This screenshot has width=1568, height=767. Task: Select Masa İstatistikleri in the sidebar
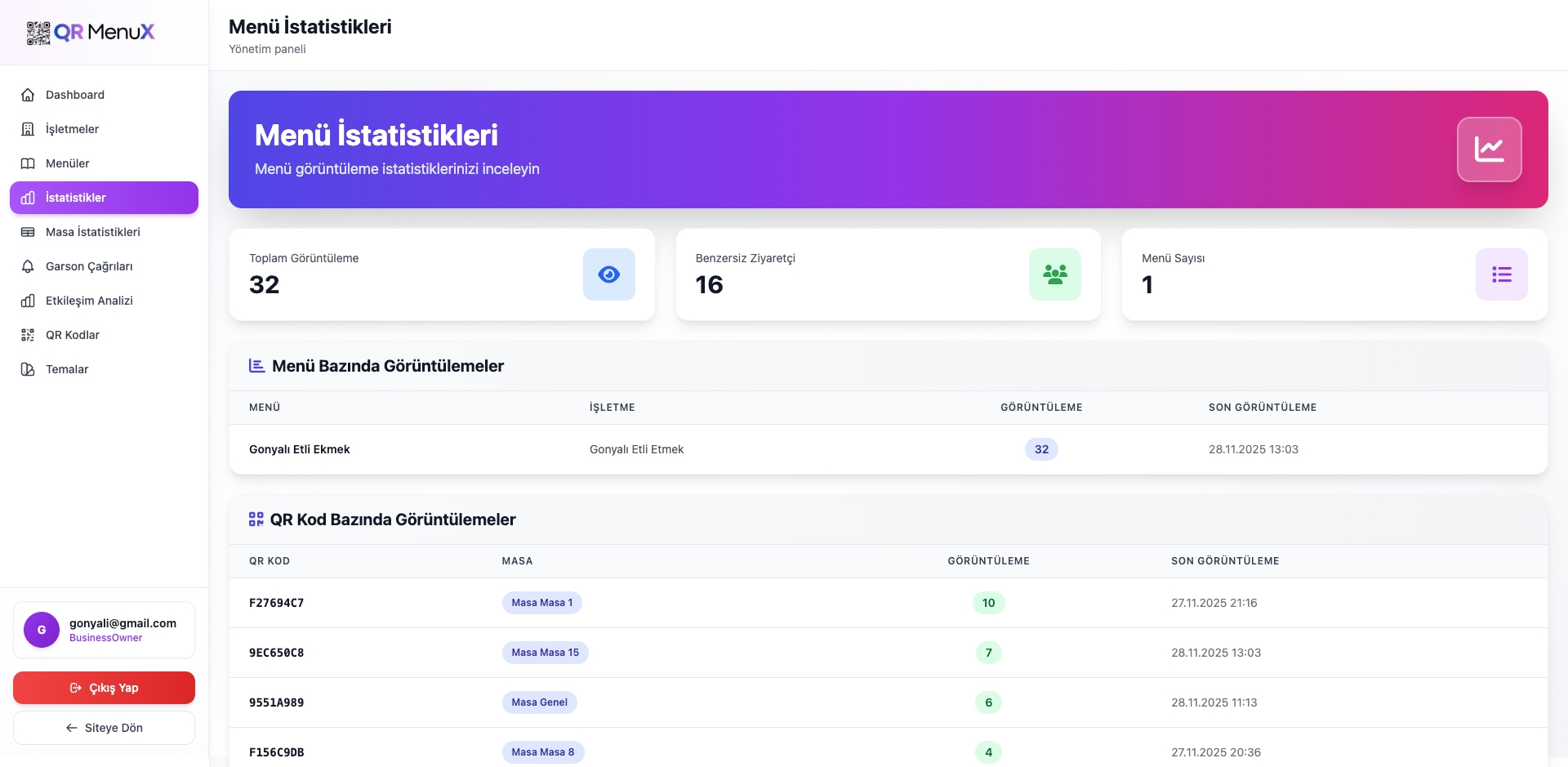coord(93,232)
